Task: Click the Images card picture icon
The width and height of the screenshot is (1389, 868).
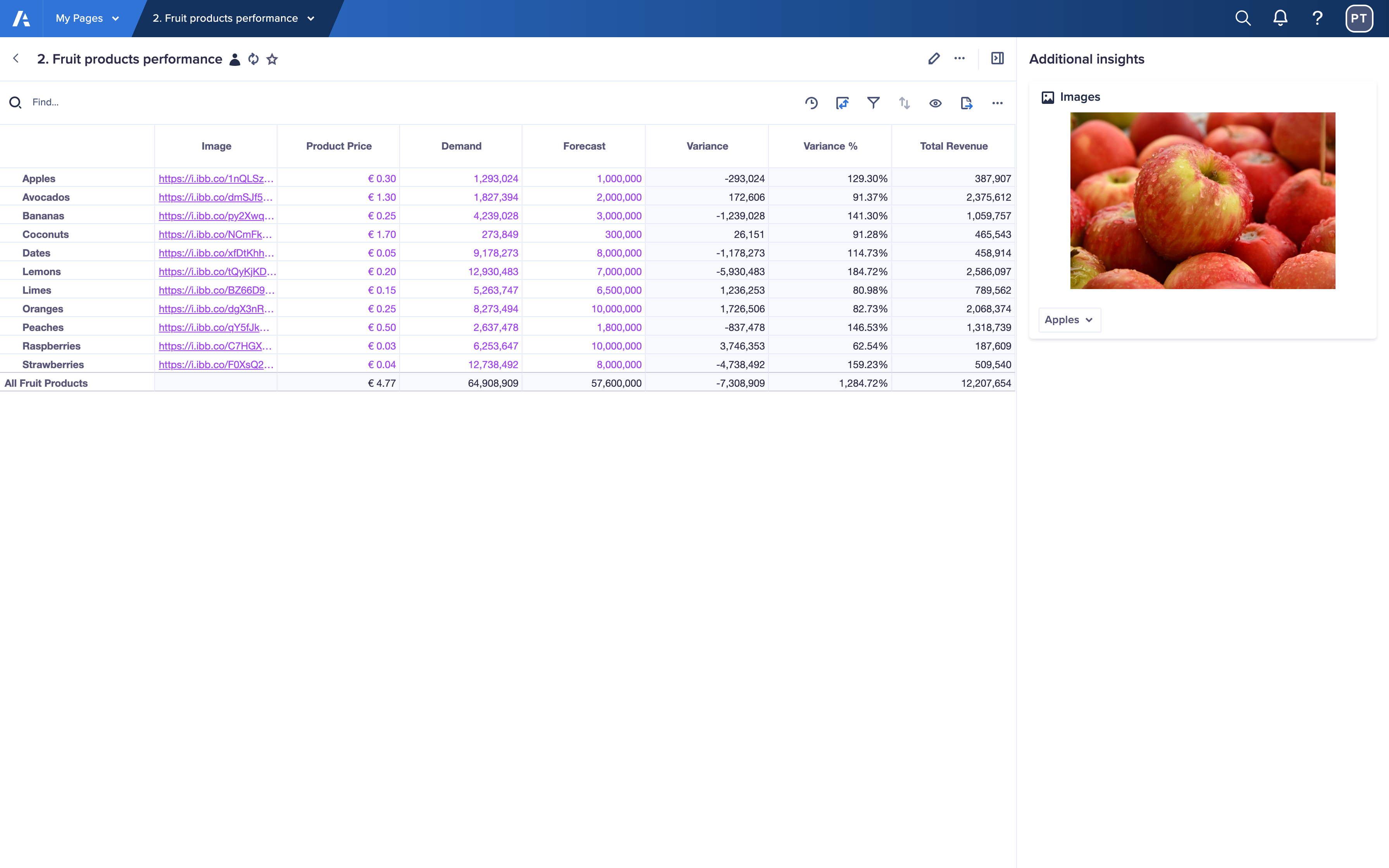Action: tap(1048, 98)
